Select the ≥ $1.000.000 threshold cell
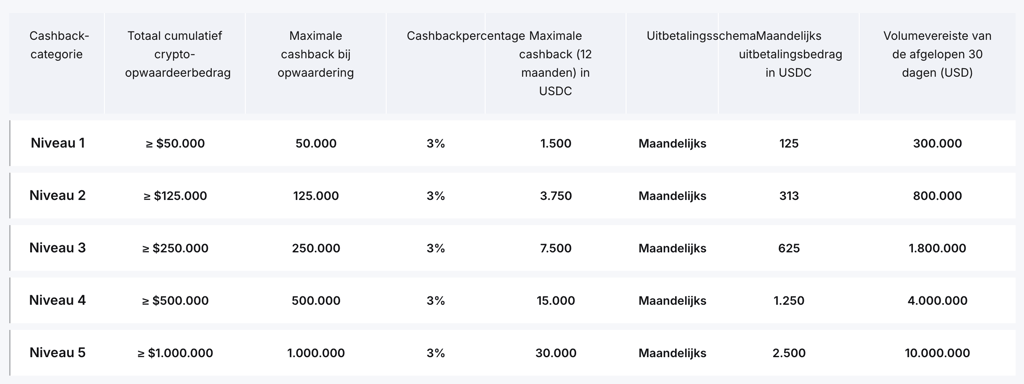 (175, 353)
